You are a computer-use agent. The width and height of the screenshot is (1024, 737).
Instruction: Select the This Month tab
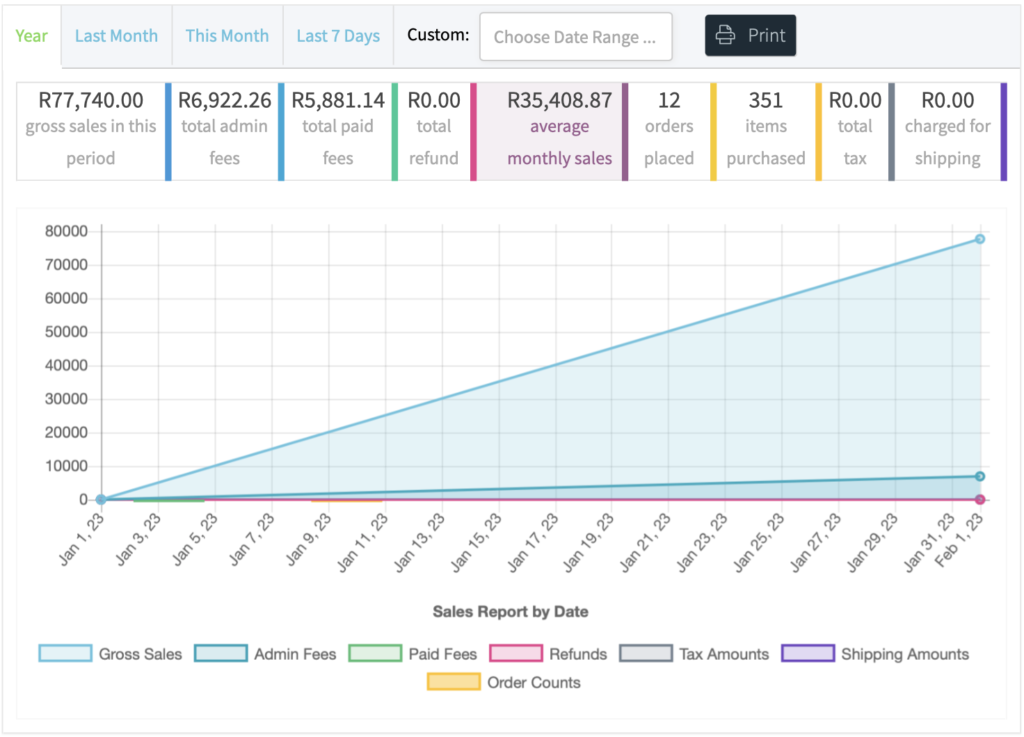point(227,36)
